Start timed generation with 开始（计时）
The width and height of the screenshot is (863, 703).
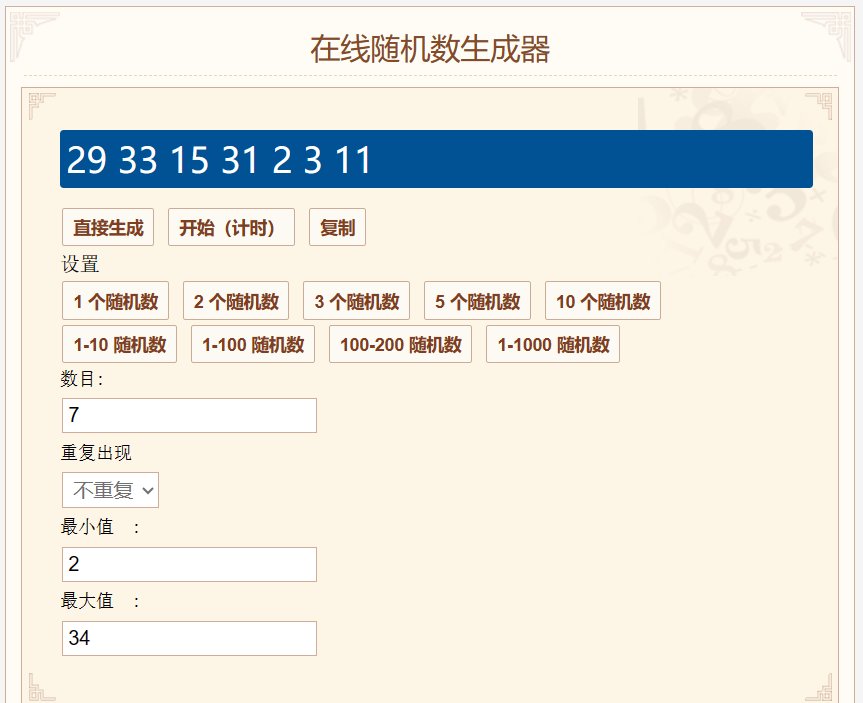(x=231, y=227)
